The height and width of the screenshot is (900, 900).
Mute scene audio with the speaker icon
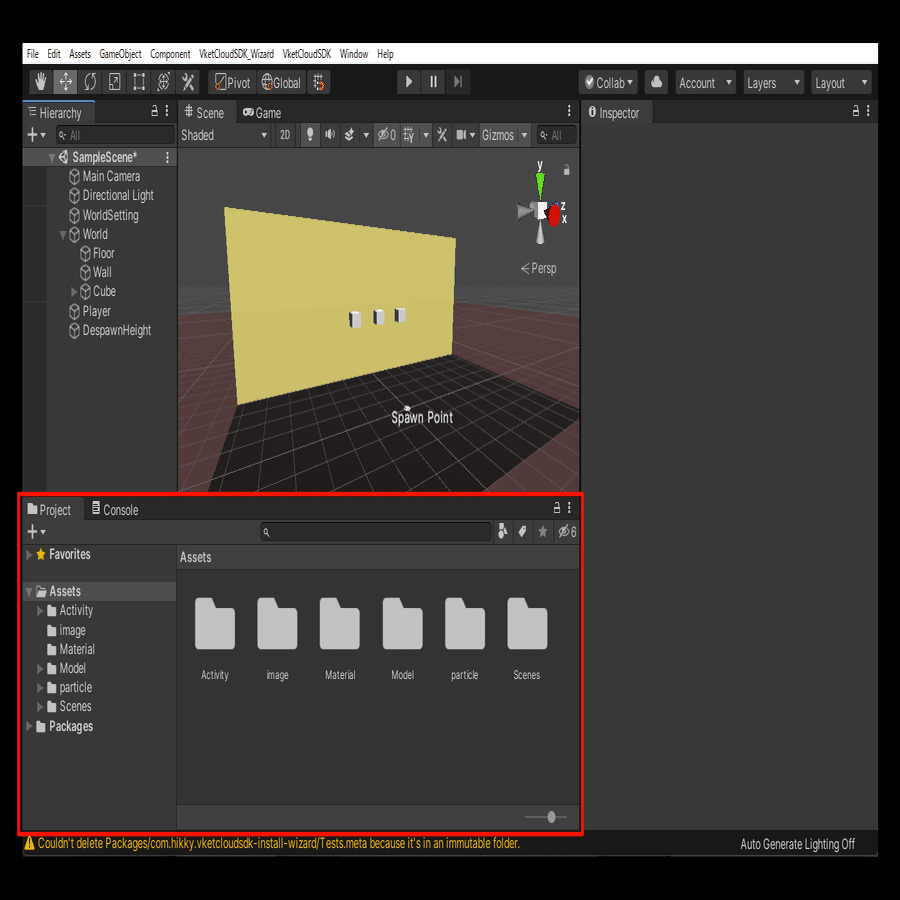[x=330, y=135]
